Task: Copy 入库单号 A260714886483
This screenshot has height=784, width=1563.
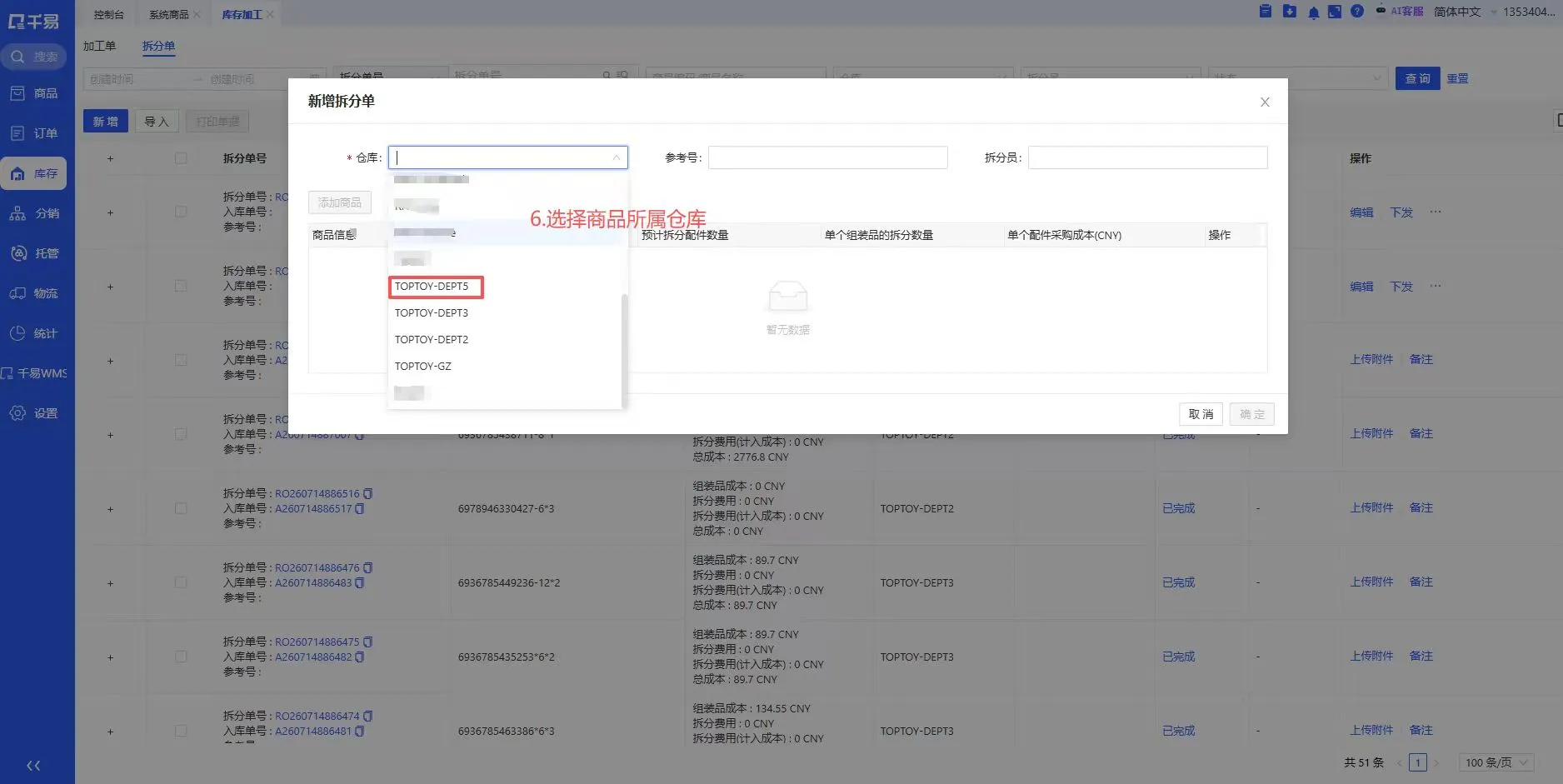Action: pos(360,582)
